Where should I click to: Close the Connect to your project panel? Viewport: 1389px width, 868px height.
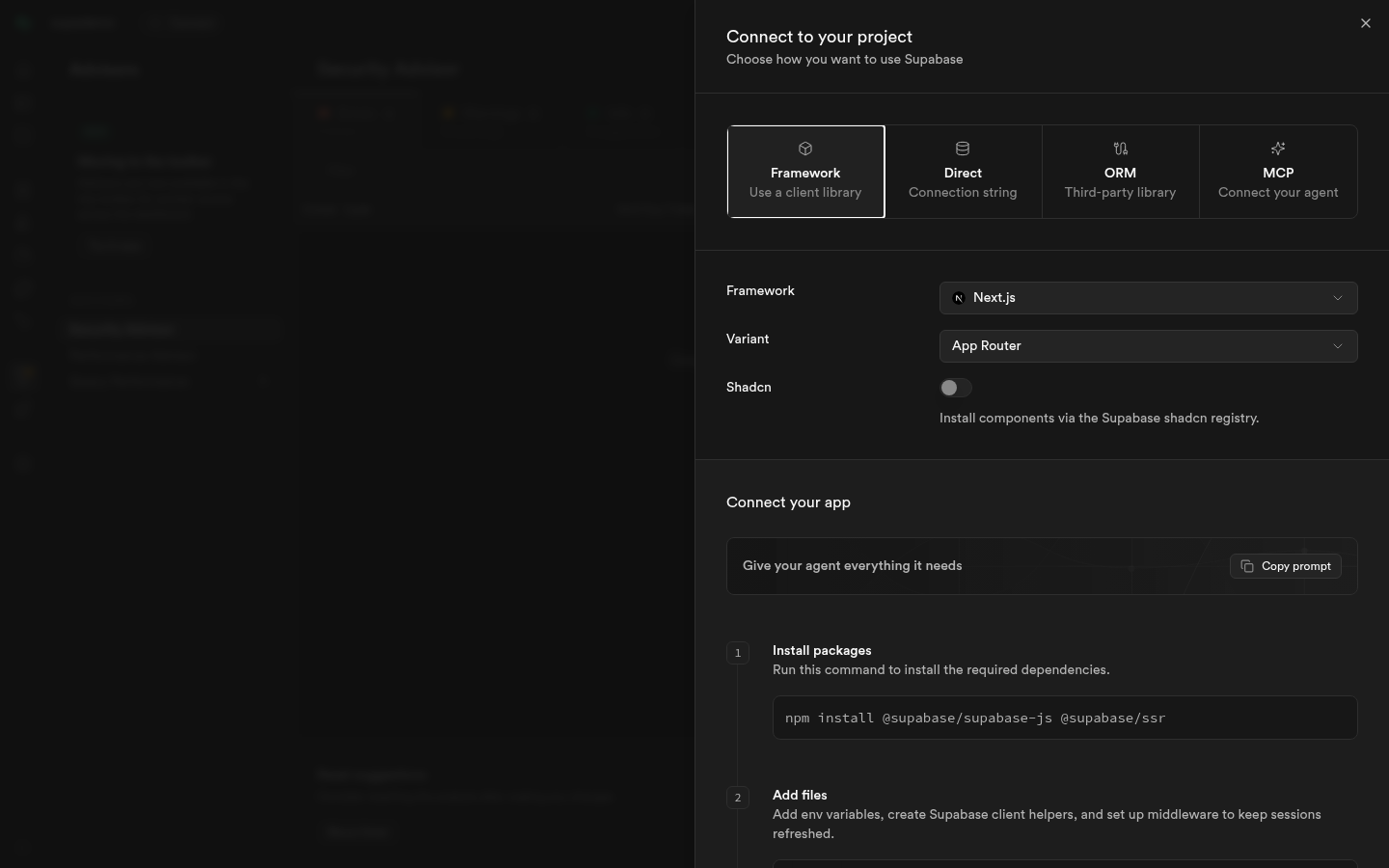tap(1365, 23)
